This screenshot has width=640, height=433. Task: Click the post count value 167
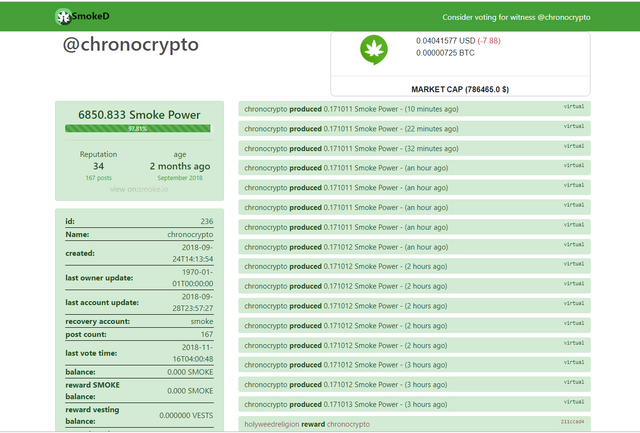tap(207, 334)
